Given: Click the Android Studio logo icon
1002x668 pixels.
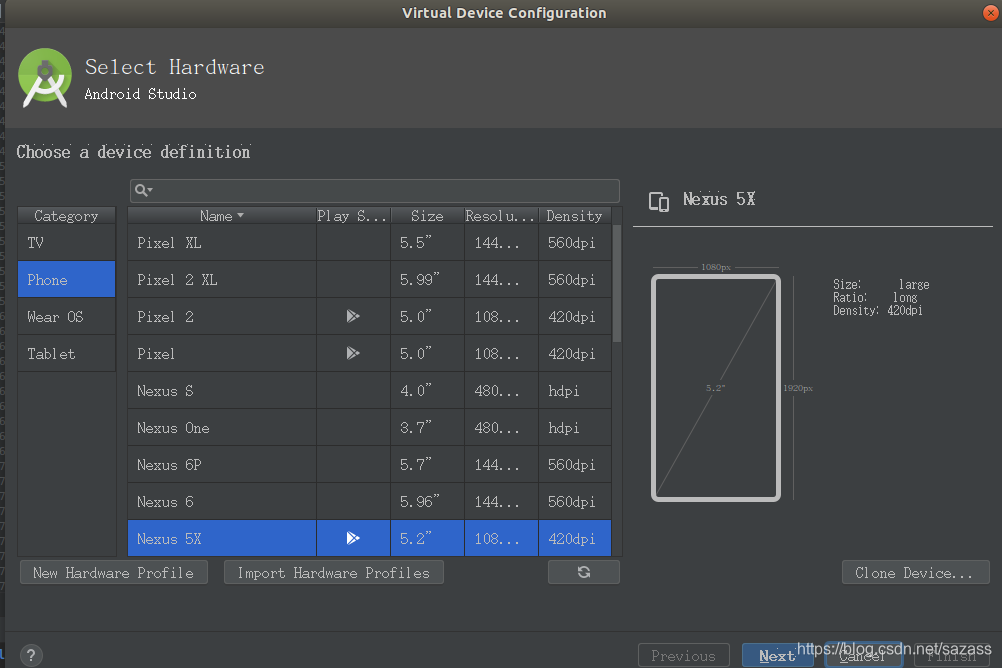Looking at the screenshot, I should pyautogui.click(x=45, y=78).
